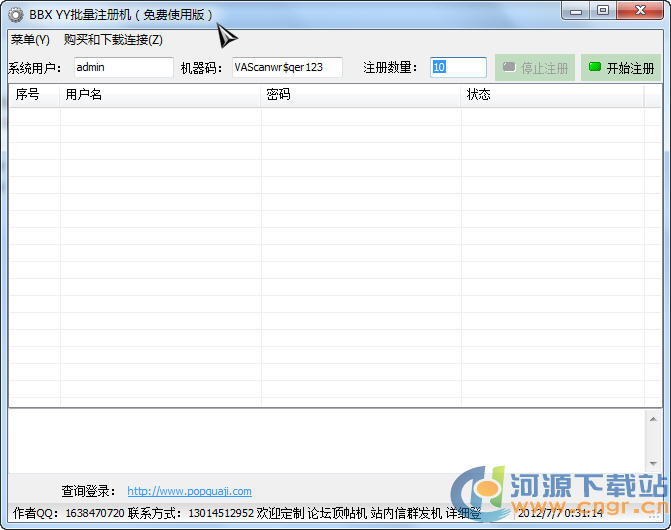Minimize the BBX YY批量注册机 window
Image resolution: width=671 pixels, height=530 pixels.
[576, 11]
